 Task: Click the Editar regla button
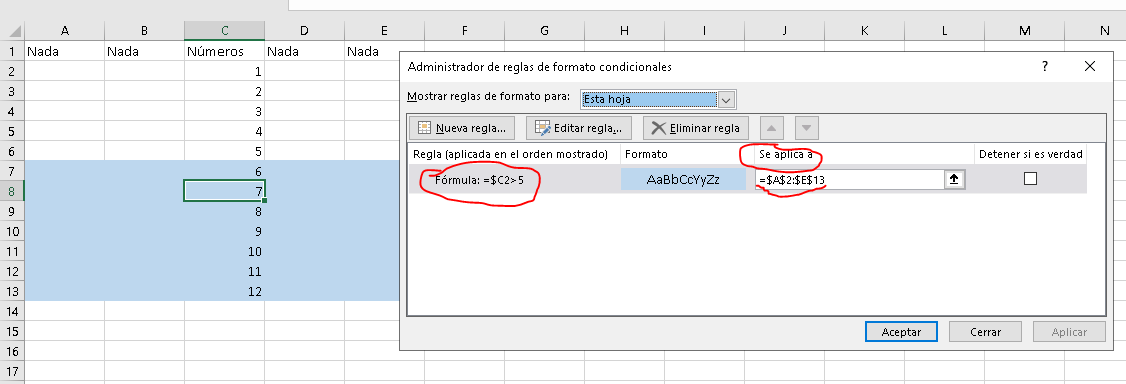579,128
